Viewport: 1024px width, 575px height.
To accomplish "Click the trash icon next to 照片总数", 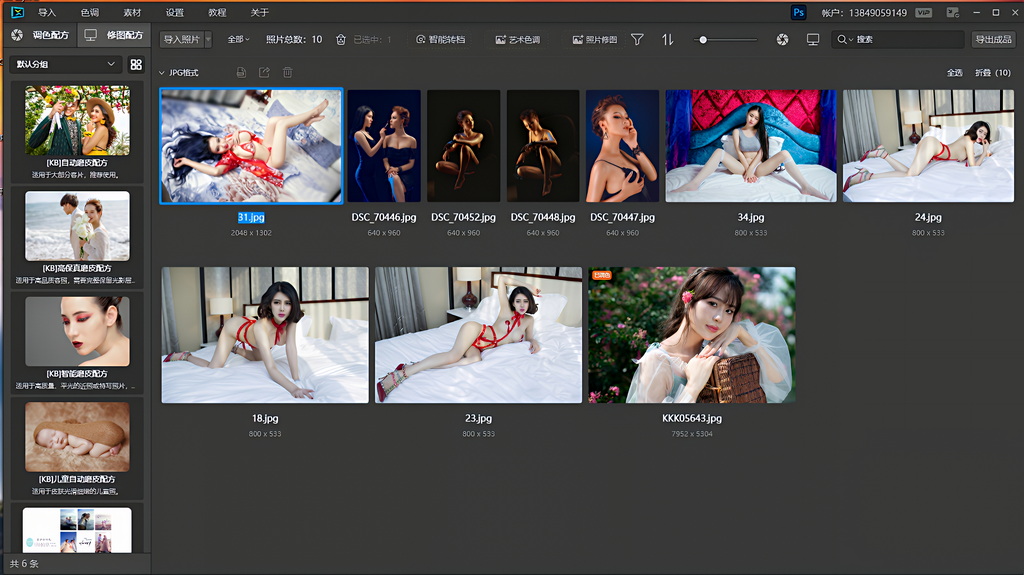I will [341, 39].
